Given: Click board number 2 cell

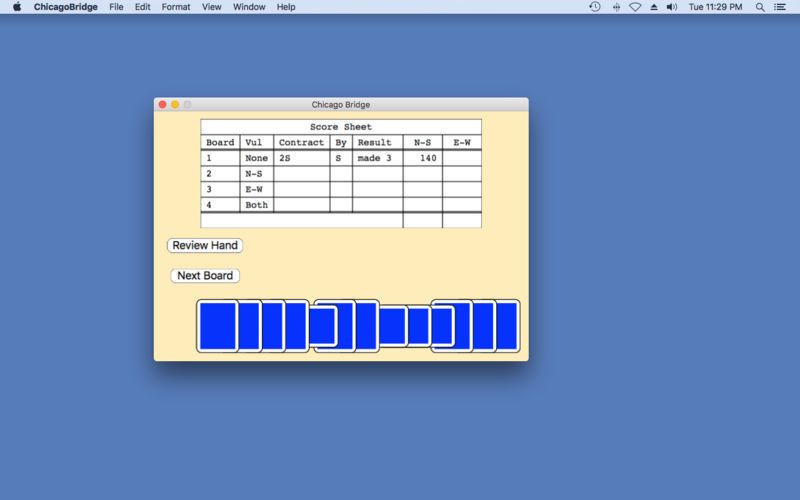Looking at the screenshot, I should (220, 174).
